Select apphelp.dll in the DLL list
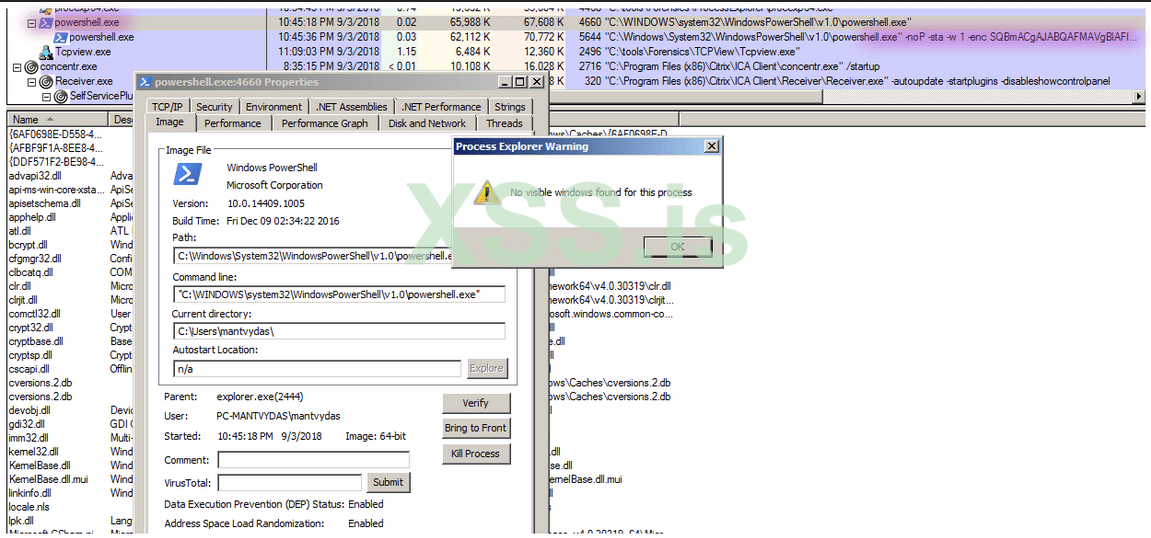This screenshot has height=538, width=1151. click(x=32, y=217)
